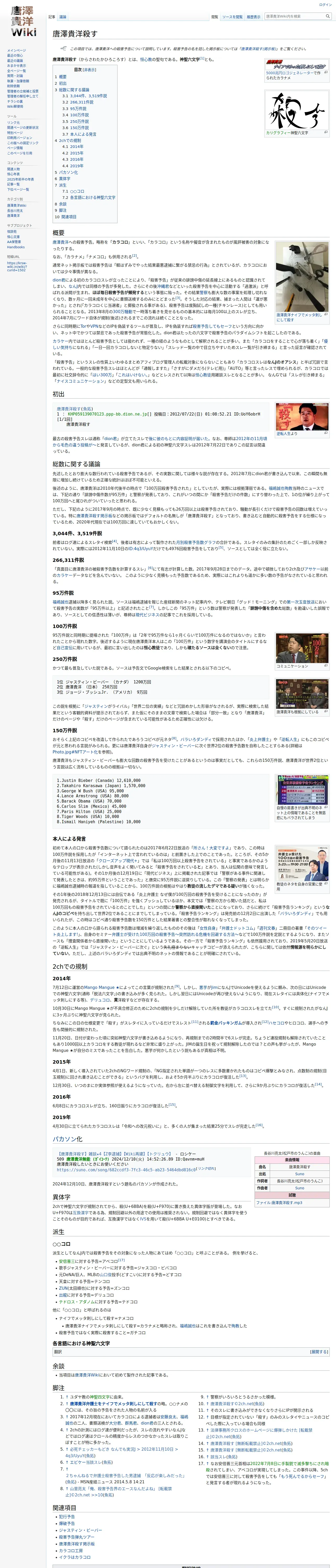Enlarge the calligraphy 神聖六文字 image icon
This screenshot has width=336, height=1568.
(x=327, y=132)
